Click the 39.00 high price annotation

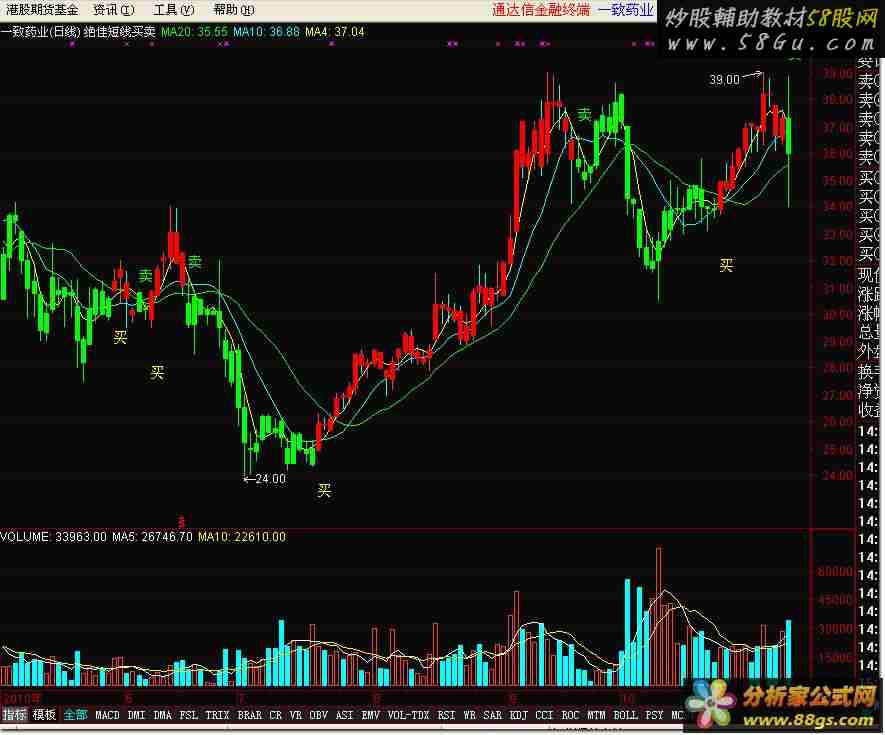pyautogui.click(x=724, y=80)
